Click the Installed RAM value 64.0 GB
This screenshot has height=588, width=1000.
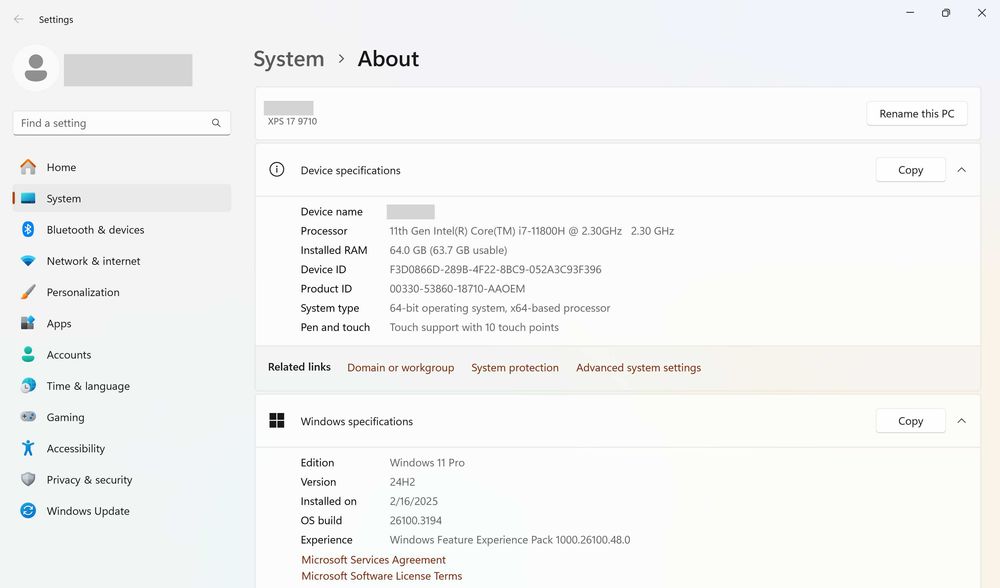[448, 251]
